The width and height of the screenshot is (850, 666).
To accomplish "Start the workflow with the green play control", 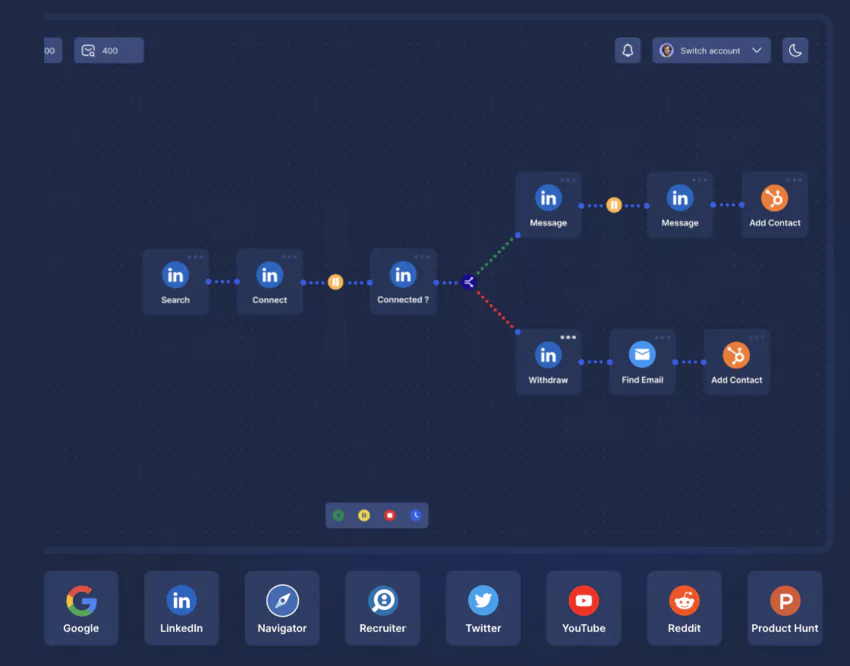I will click(338, 515).
